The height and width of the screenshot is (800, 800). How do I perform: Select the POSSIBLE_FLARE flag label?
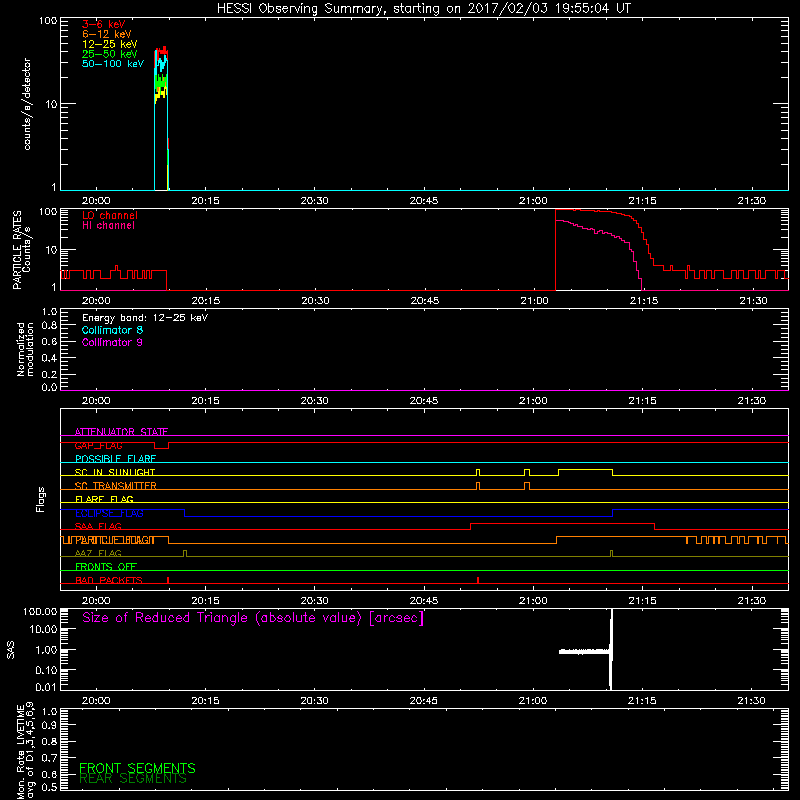click(x=115, y=459)
